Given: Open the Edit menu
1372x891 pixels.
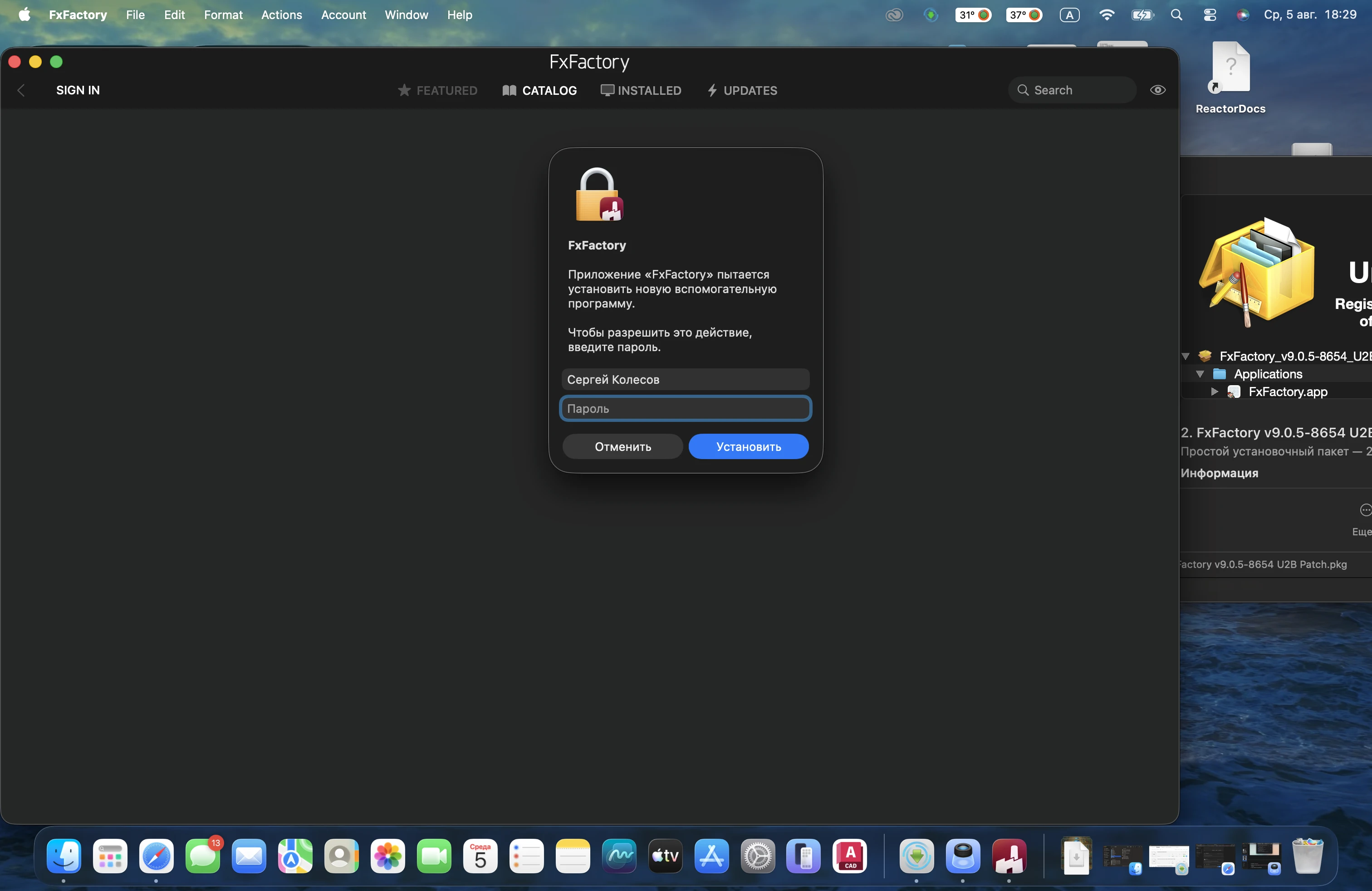Looking at the screenshot, I should coord(174,15).
